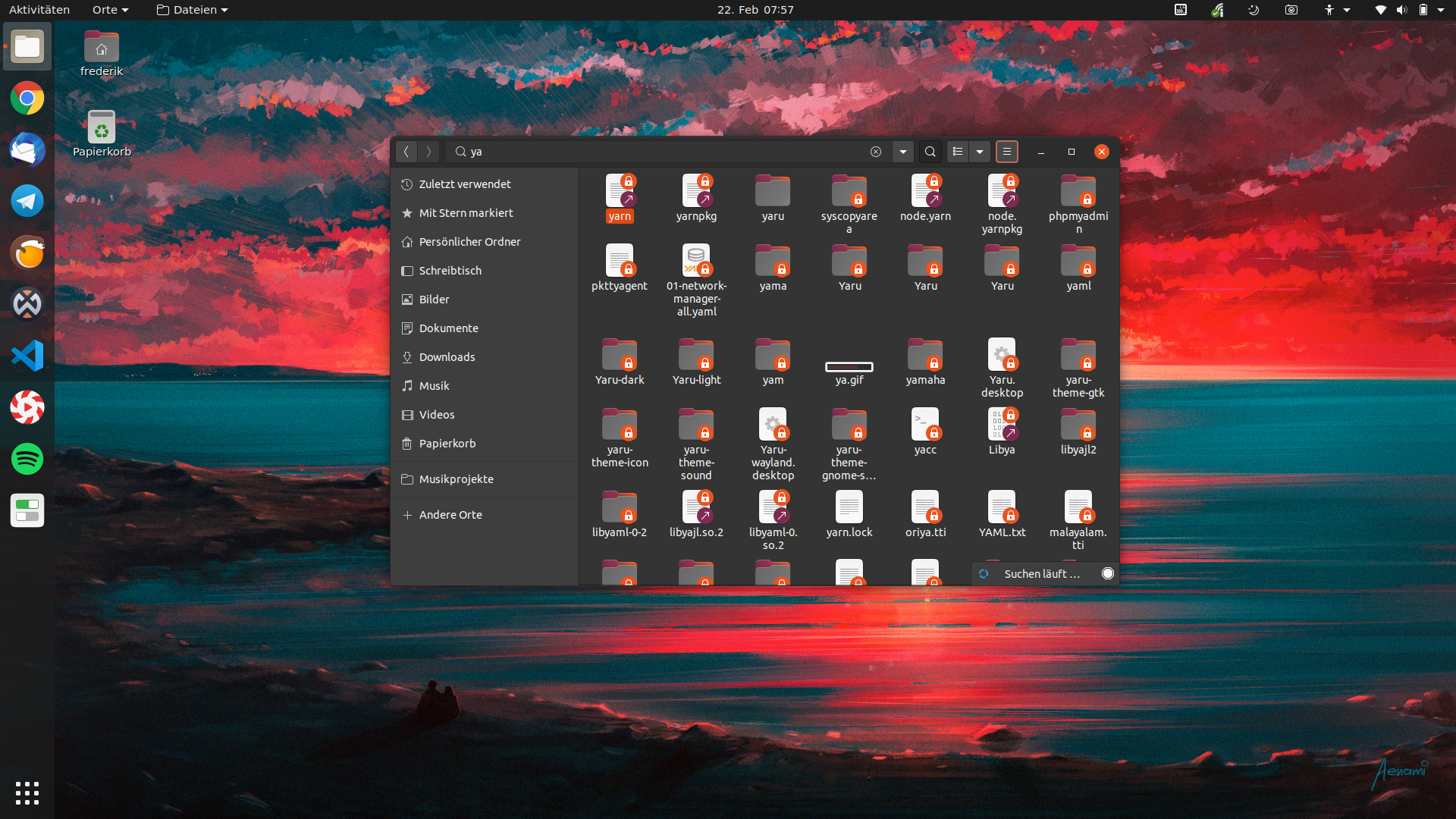The image size is (1456, 819).
Task: Clear the search field text
Action: (x=875, y=152)
